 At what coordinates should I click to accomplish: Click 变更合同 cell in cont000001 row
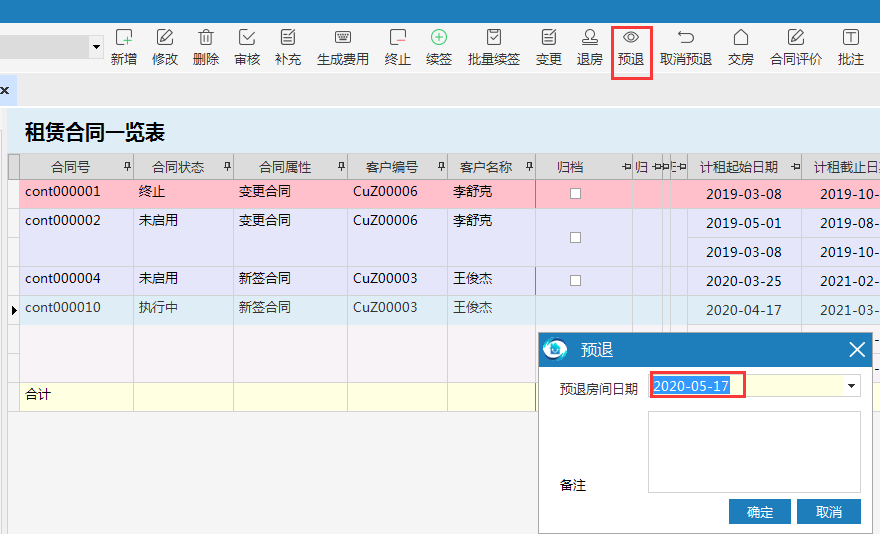pyautogui.click(x=291, y=194)
